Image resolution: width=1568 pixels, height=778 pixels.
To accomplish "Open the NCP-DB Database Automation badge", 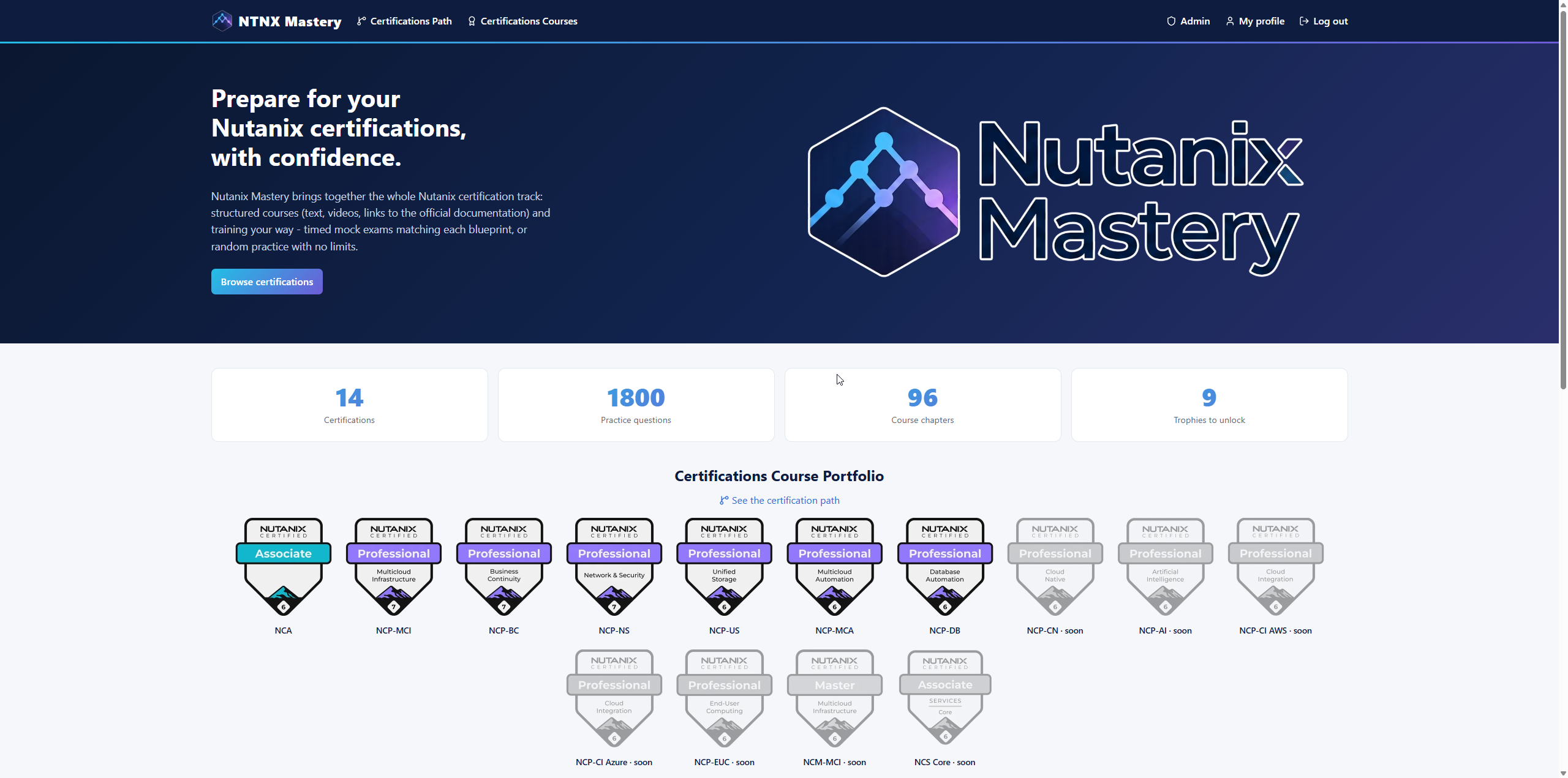I will tap(945, 567).
